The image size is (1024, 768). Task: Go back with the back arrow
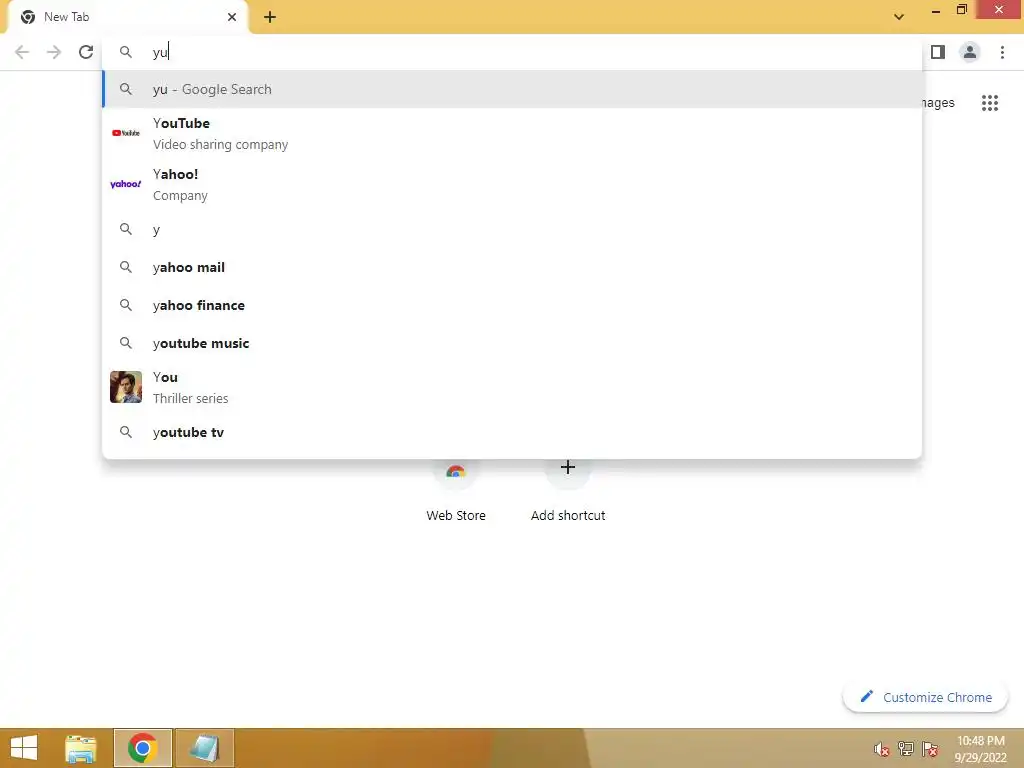(x=22, y=52)
